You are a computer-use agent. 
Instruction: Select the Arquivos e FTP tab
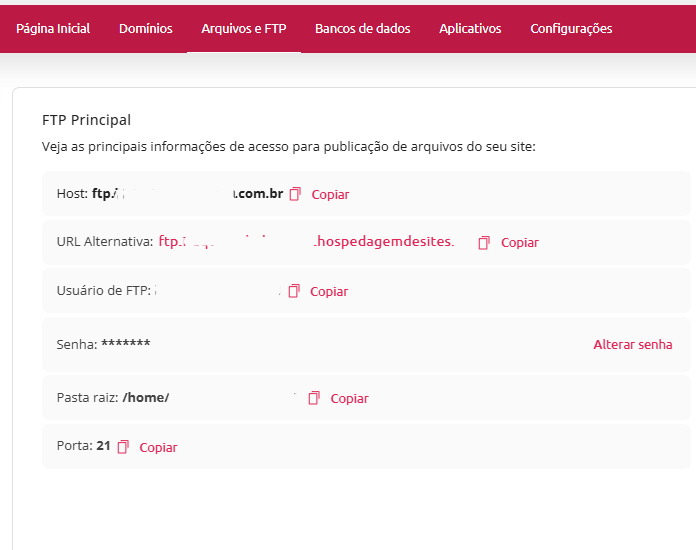point(243,29)
